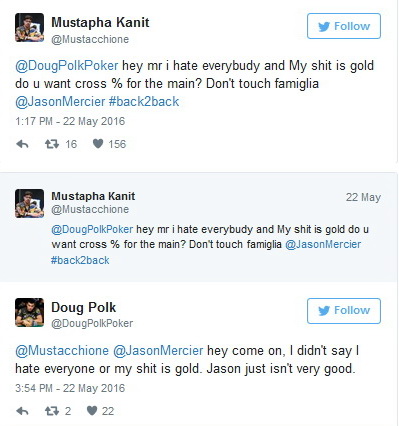Reply to Doug Polk's tweet
399x426 pixels.
click(x=23, y=411)
